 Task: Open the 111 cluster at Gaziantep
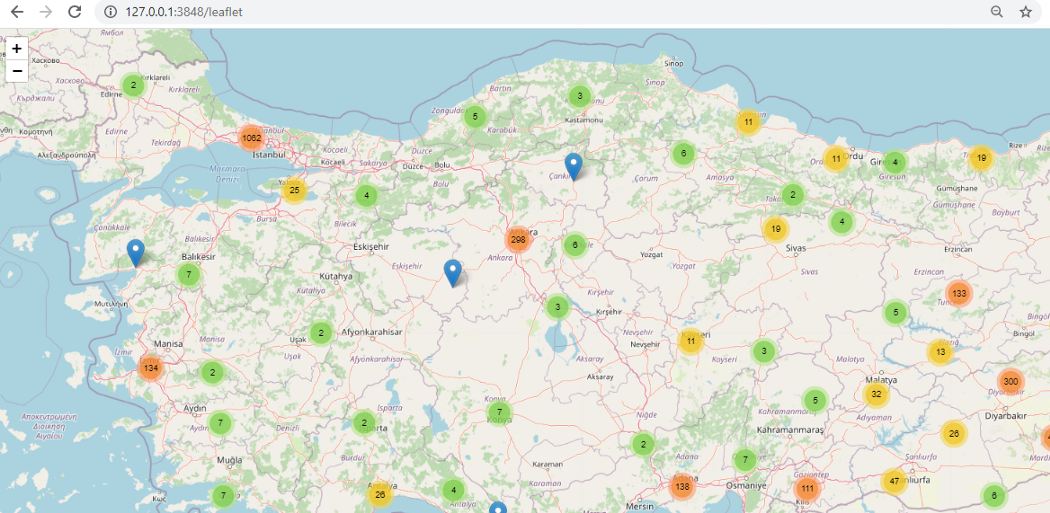(807, 488)
